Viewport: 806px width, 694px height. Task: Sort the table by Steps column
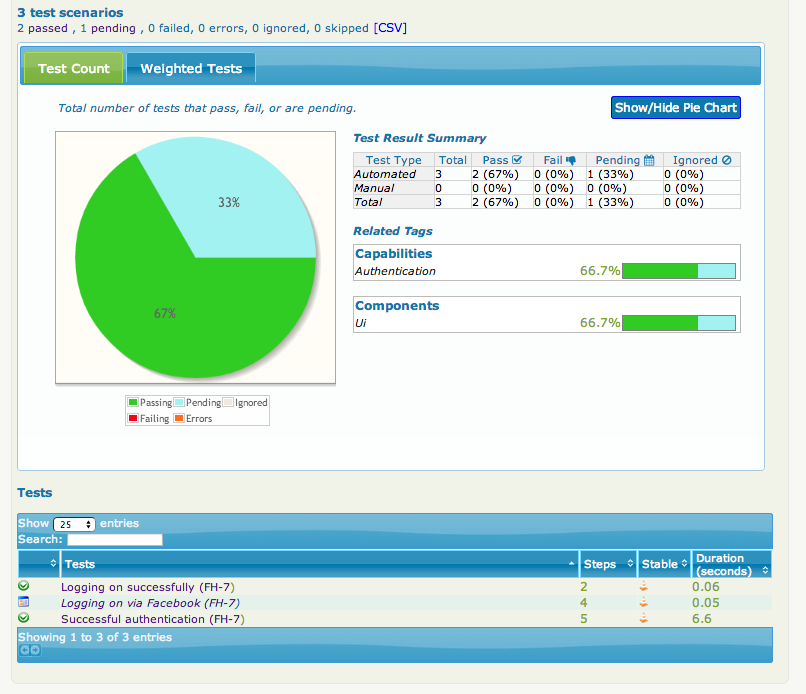pos(607,564)
